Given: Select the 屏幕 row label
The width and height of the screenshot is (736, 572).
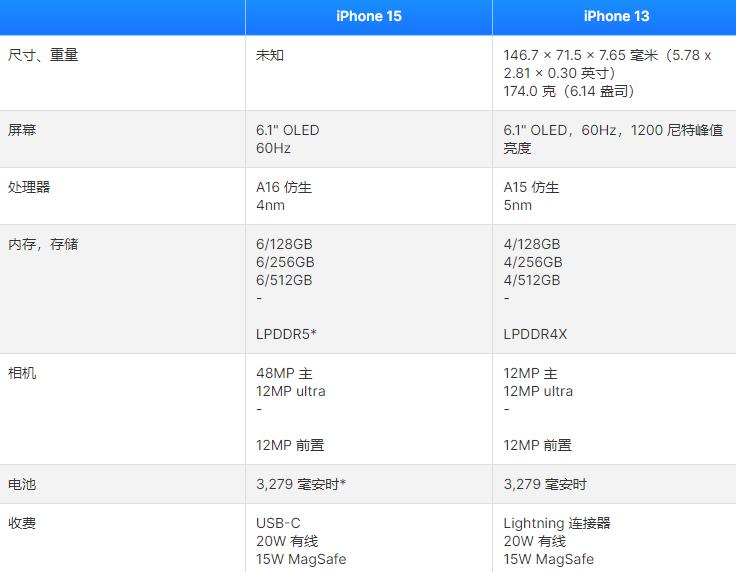Looking at the screenshot, I should (22, 130).
